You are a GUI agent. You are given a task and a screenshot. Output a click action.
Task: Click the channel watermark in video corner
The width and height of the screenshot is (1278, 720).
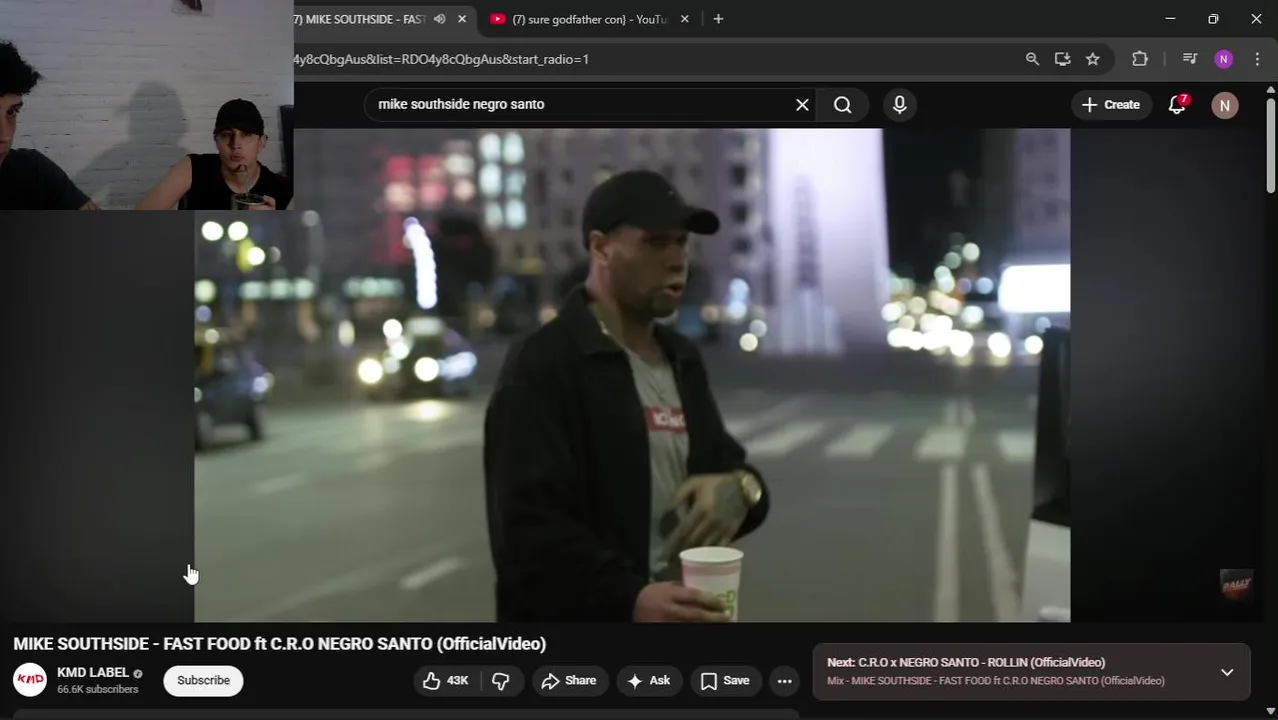1237,584
